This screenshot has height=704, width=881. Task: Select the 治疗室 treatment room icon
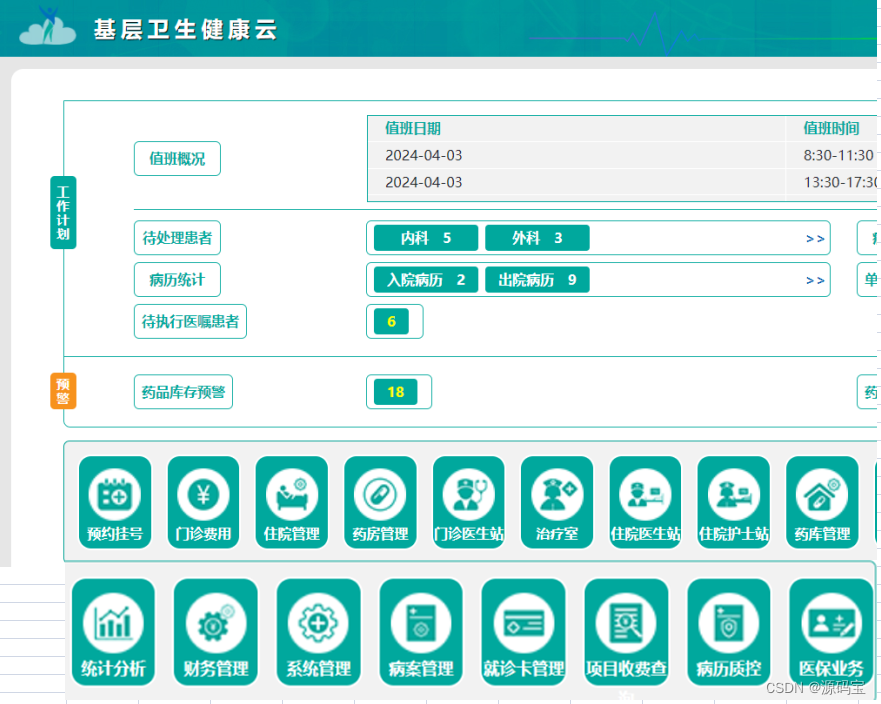pos(556,502)
